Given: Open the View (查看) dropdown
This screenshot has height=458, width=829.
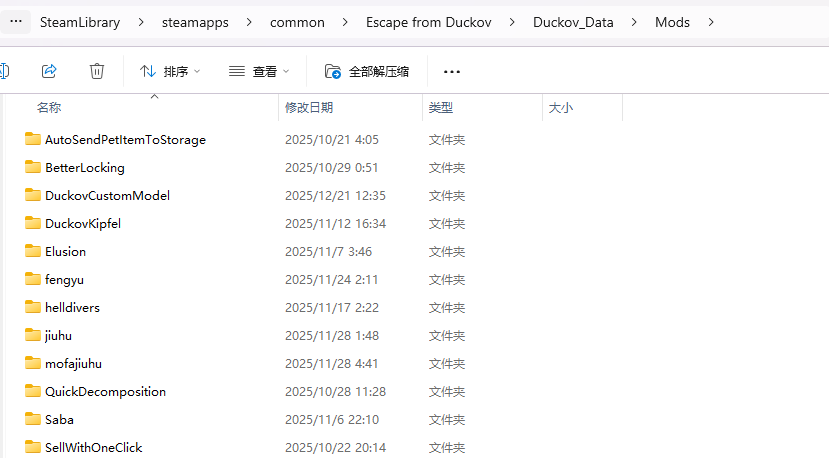Looking at the screenshot, I should (x=259, y=71).
